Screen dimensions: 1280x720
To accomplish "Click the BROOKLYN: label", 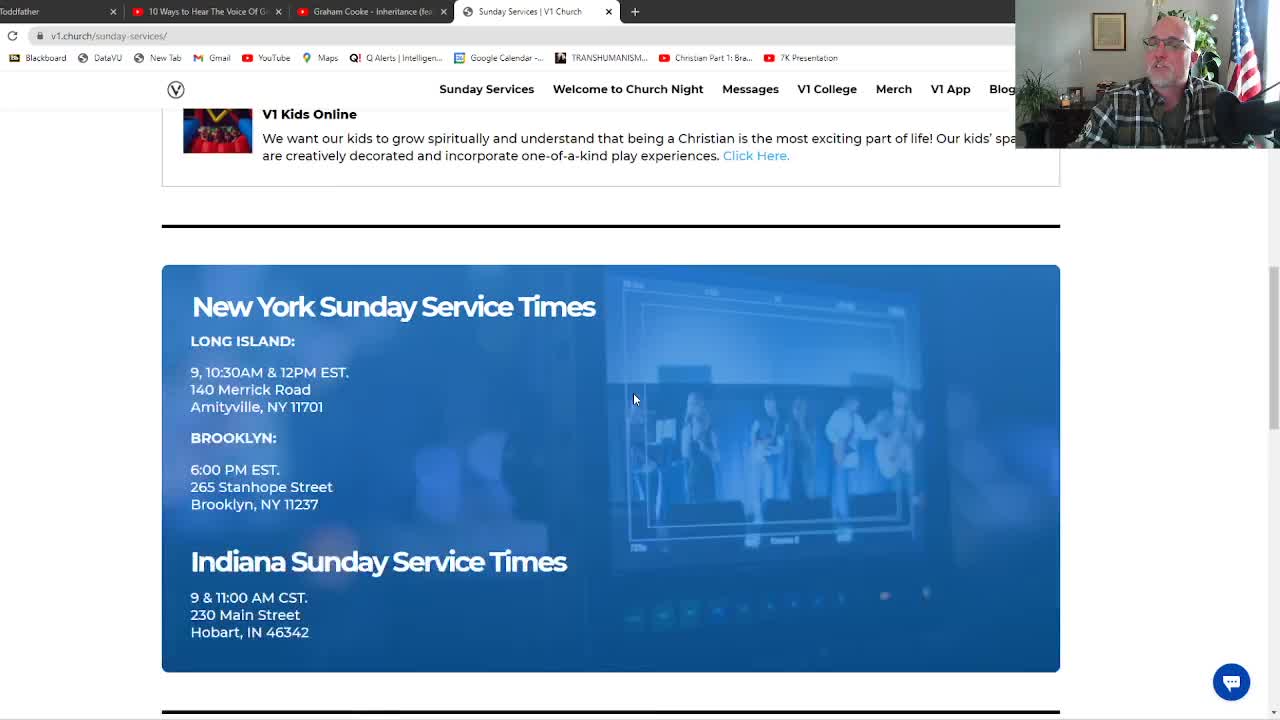I will click(233, 438).
